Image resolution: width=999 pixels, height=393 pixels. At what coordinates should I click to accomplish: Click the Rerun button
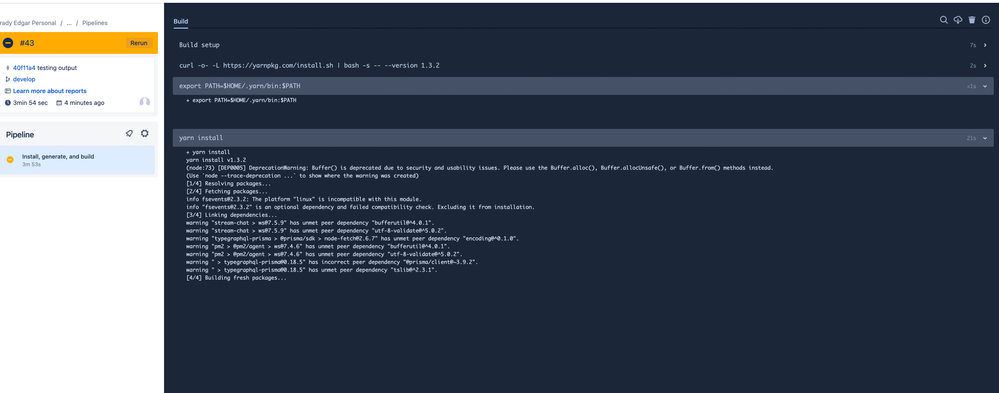tap(139, 43)
